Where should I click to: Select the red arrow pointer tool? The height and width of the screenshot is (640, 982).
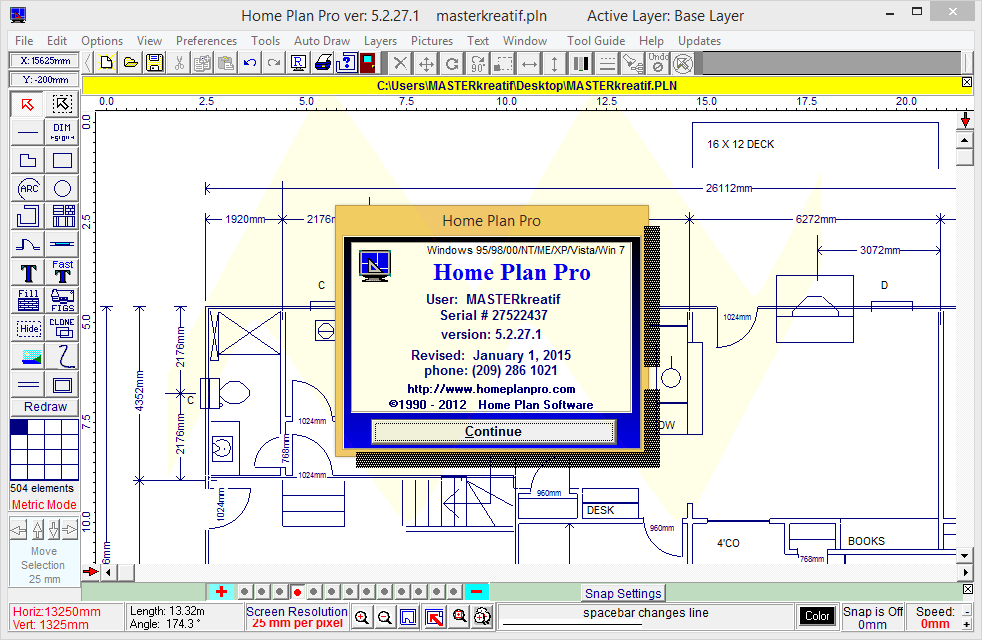click(x=28, y=104)
